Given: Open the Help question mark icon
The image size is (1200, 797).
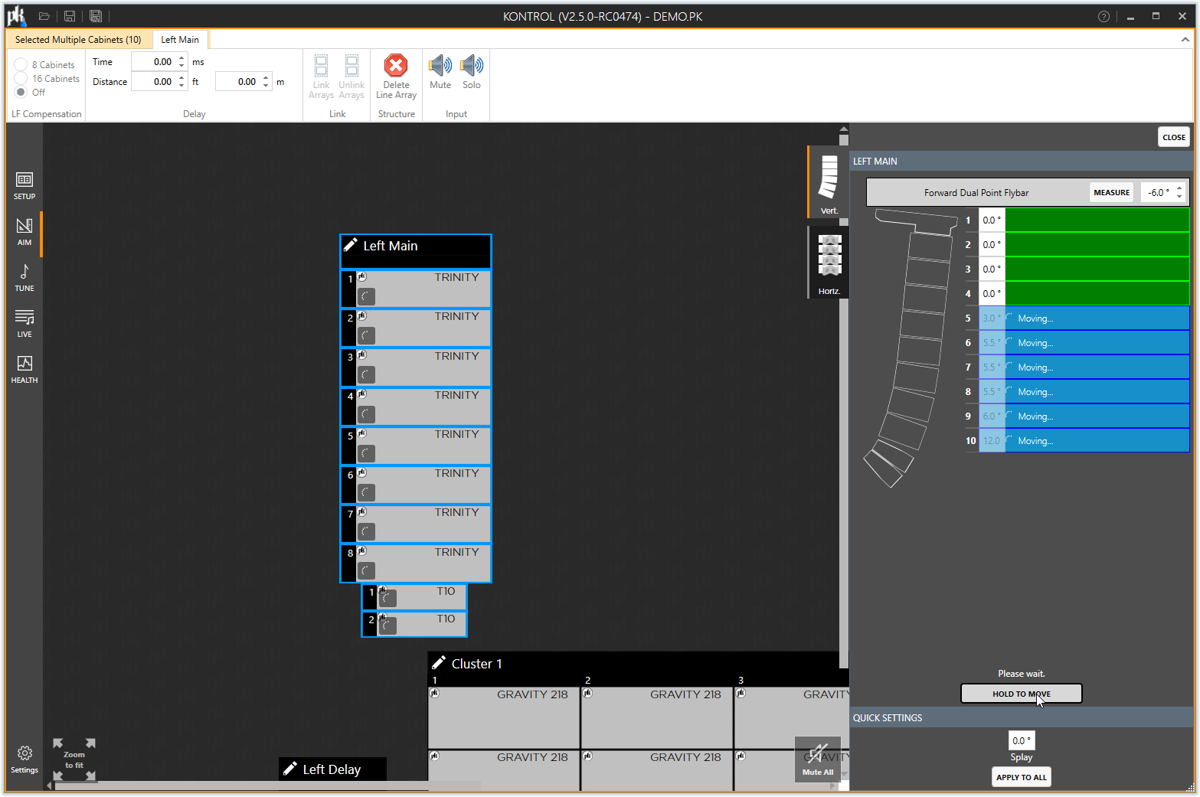Looking at the screenshot, I should click(x=1104, y=16).
